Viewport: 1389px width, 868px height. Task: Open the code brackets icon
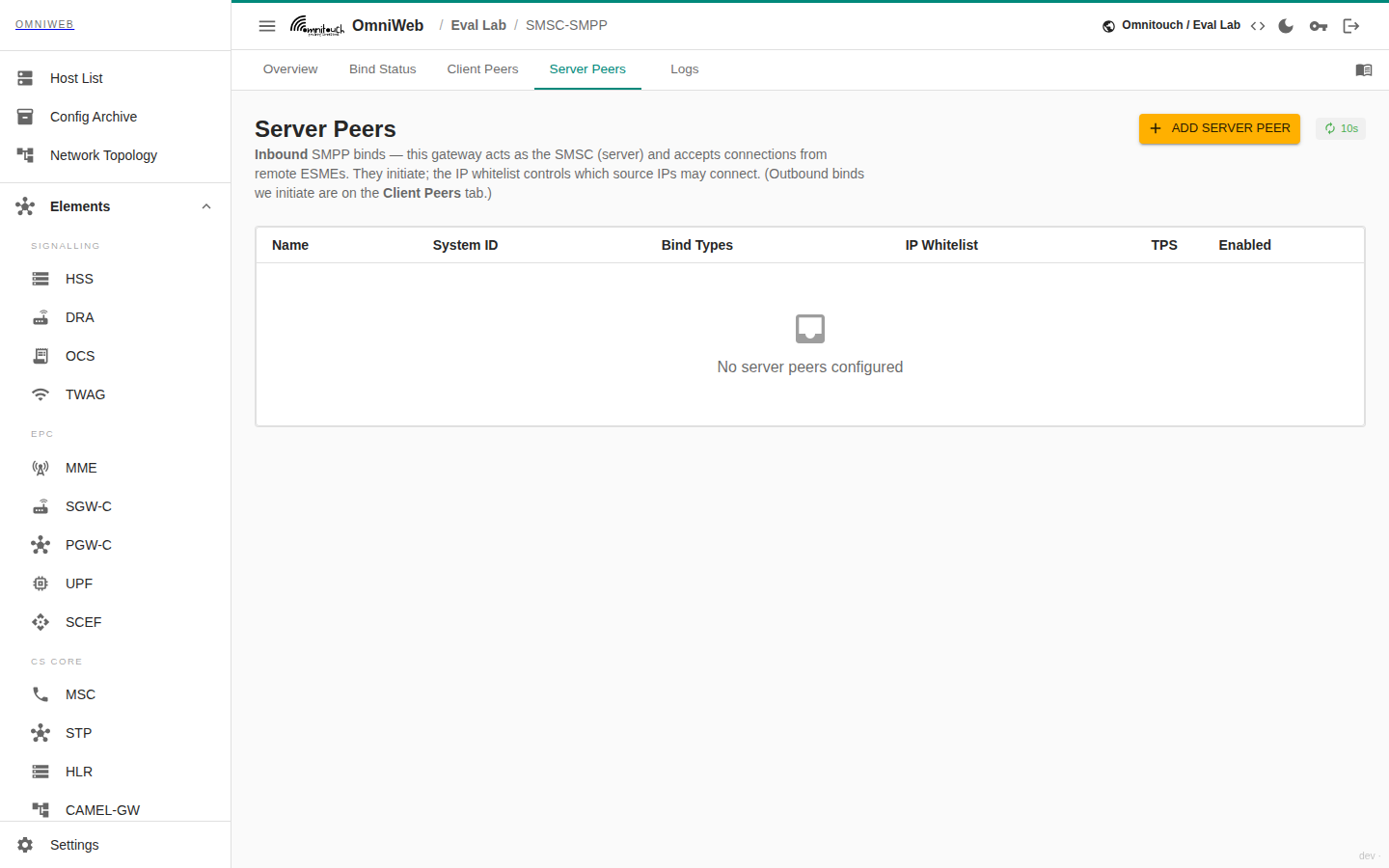tap(1258, 26)
